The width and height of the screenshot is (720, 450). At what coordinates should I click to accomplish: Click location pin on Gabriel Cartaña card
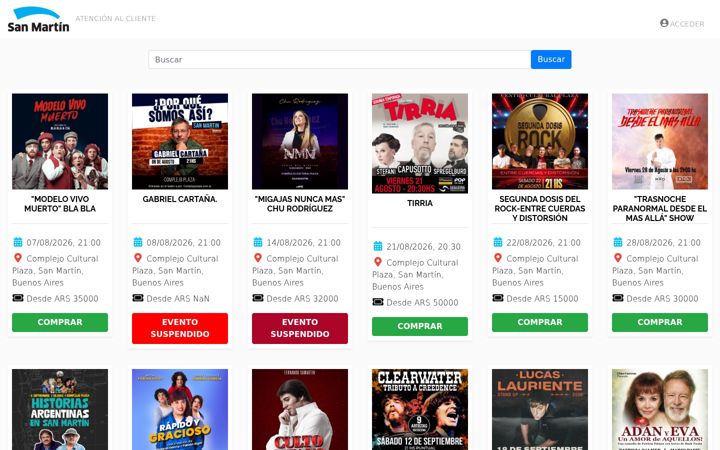(138, 258)
